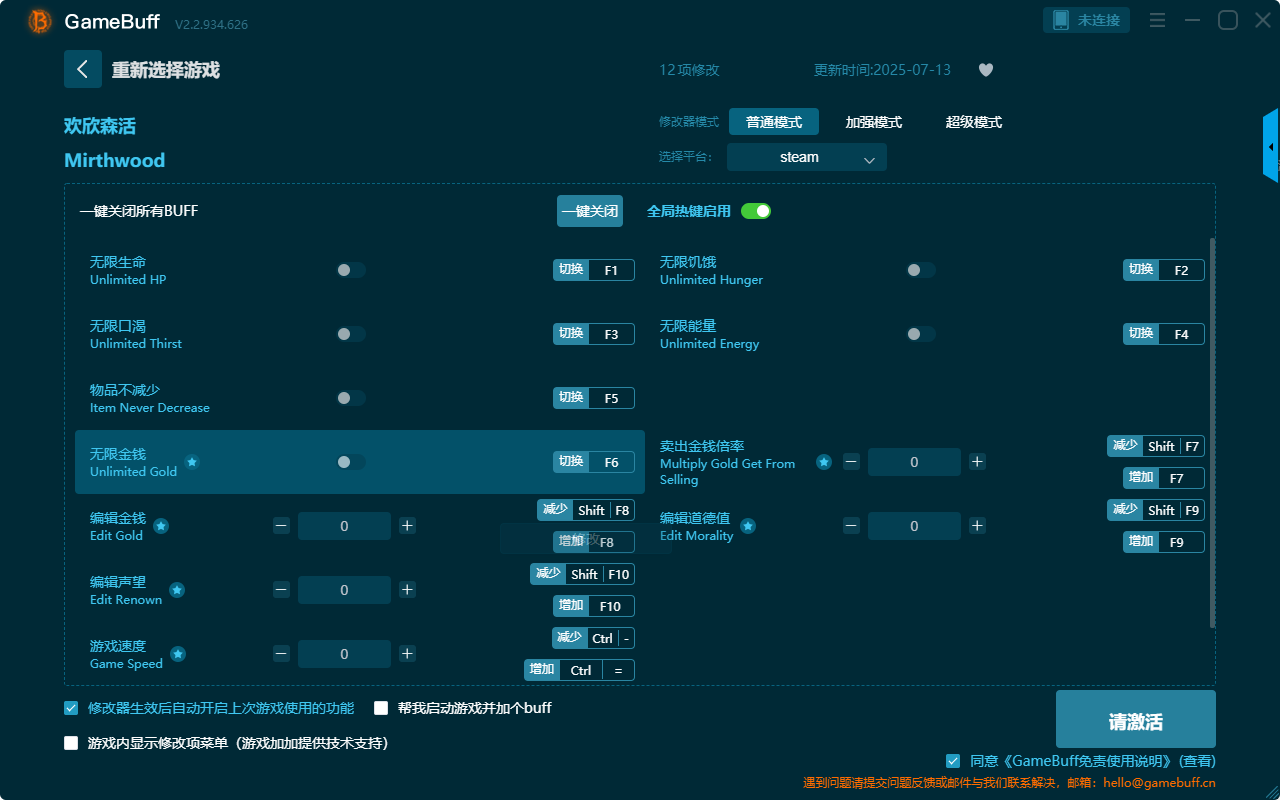Click the vertical scrollbar of the cheat list
1280x800 pixels.
(x=1213, y=430)
